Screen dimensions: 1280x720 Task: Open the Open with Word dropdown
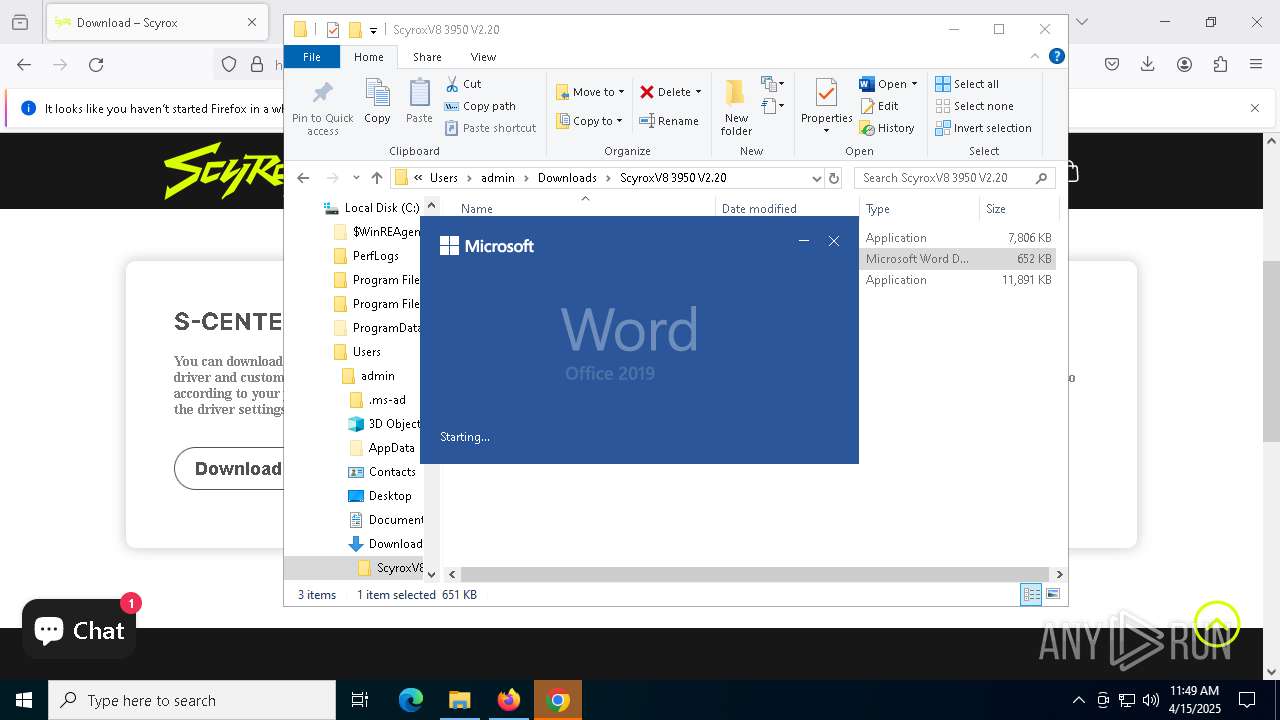tap(888, 84)
